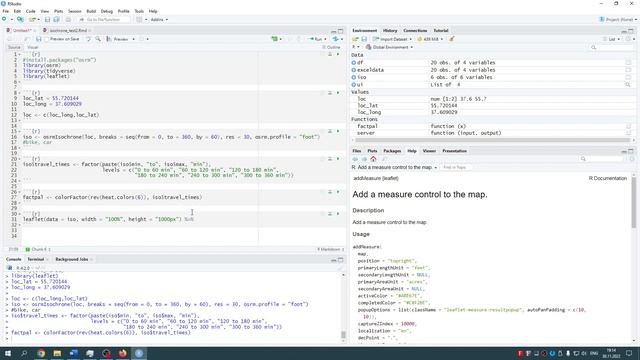Toggle the checkbox for the server function row

628,133
